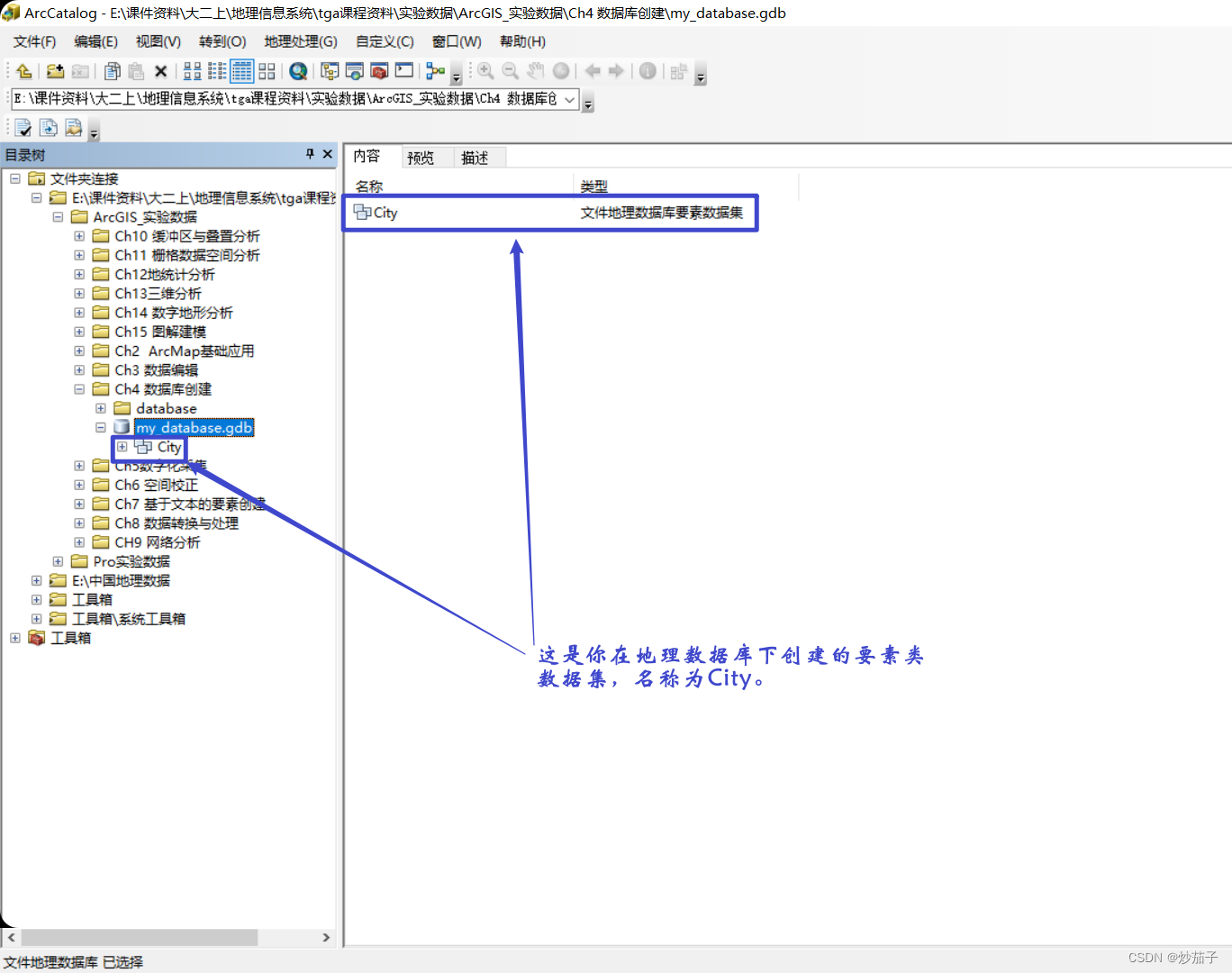
Task: Click the Validate Metadata icon
Action: tap(23, 128)
